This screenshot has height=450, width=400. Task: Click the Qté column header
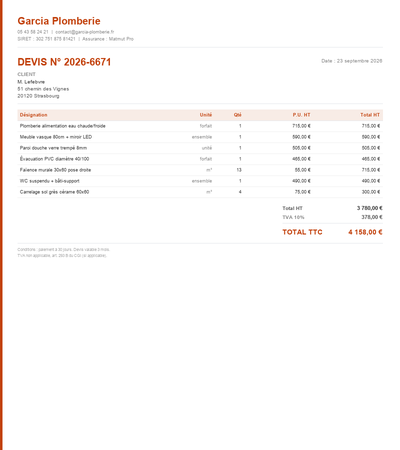(x=237, y=115)
